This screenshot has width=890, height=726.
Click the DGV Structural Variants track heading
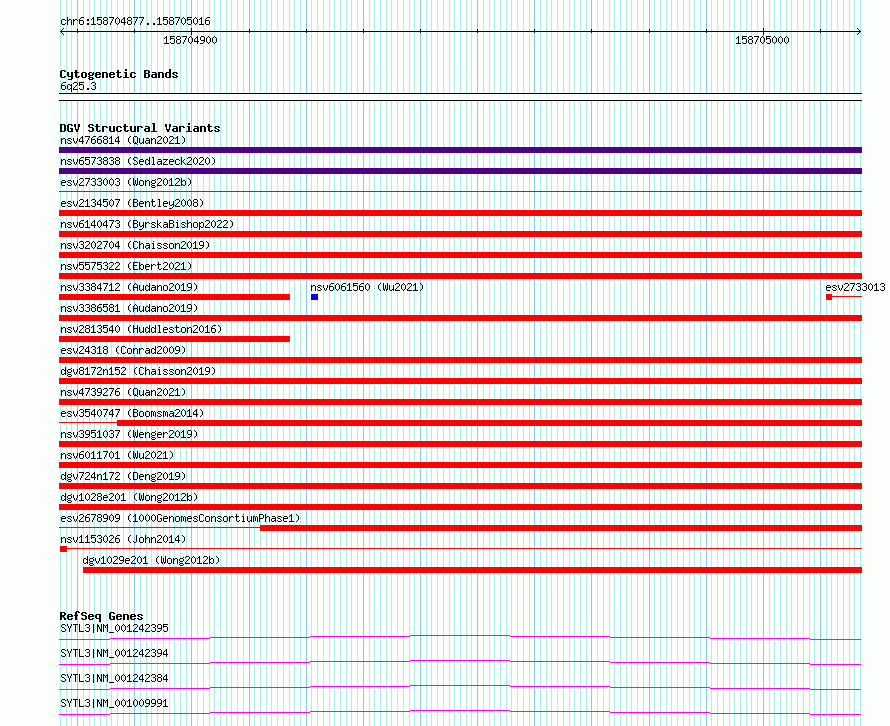click(x=140, y=128)
